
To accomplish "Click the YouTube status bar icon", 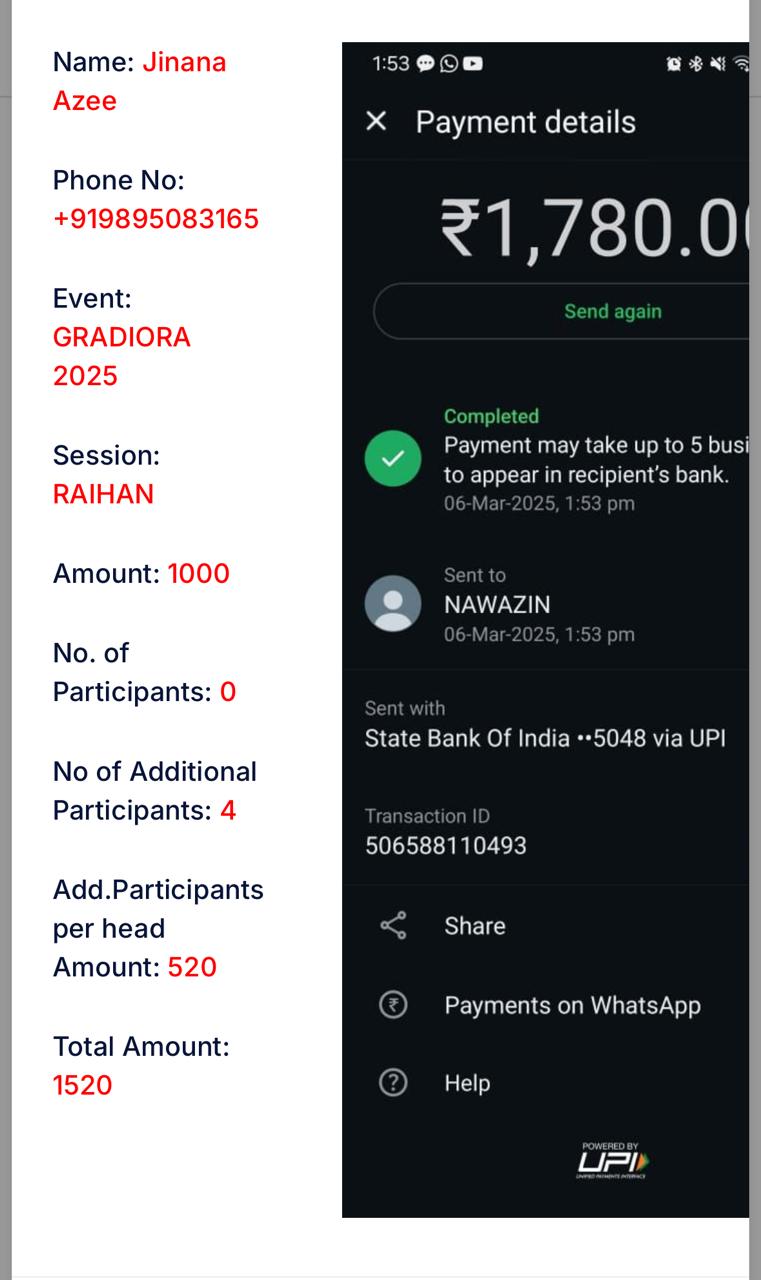I will point(473,64).
